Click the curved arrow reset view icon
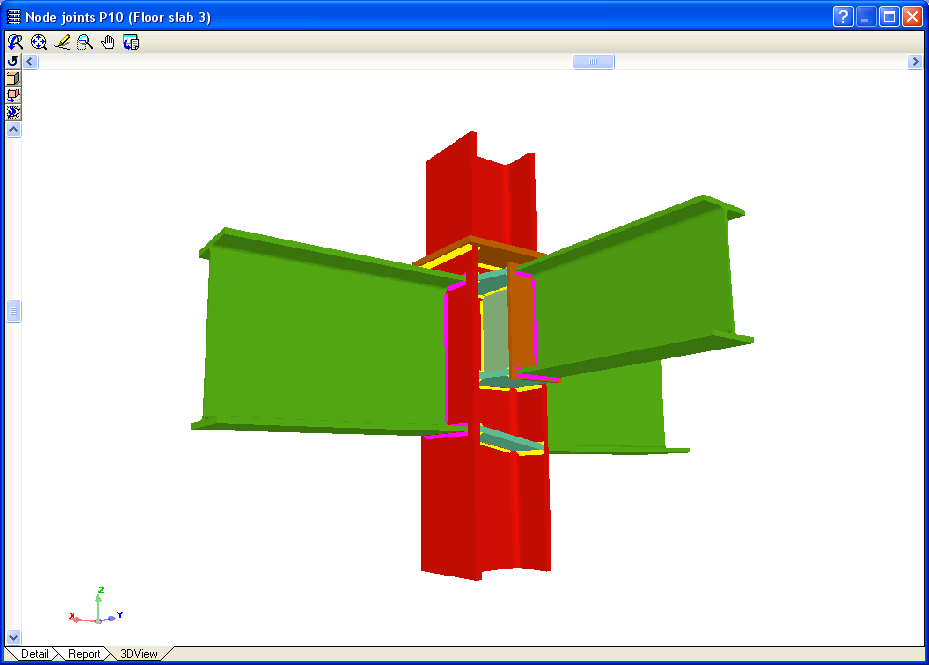 click(13, 61)
